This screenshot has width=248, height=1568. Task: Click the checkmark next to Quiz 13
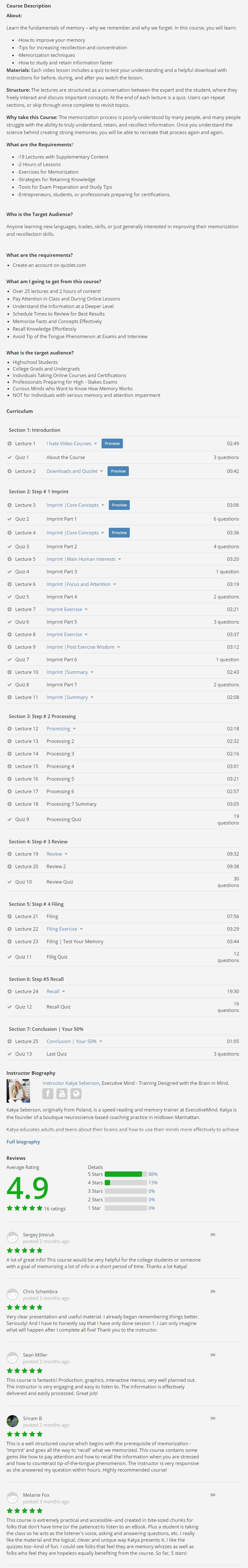pos(10,1054)
